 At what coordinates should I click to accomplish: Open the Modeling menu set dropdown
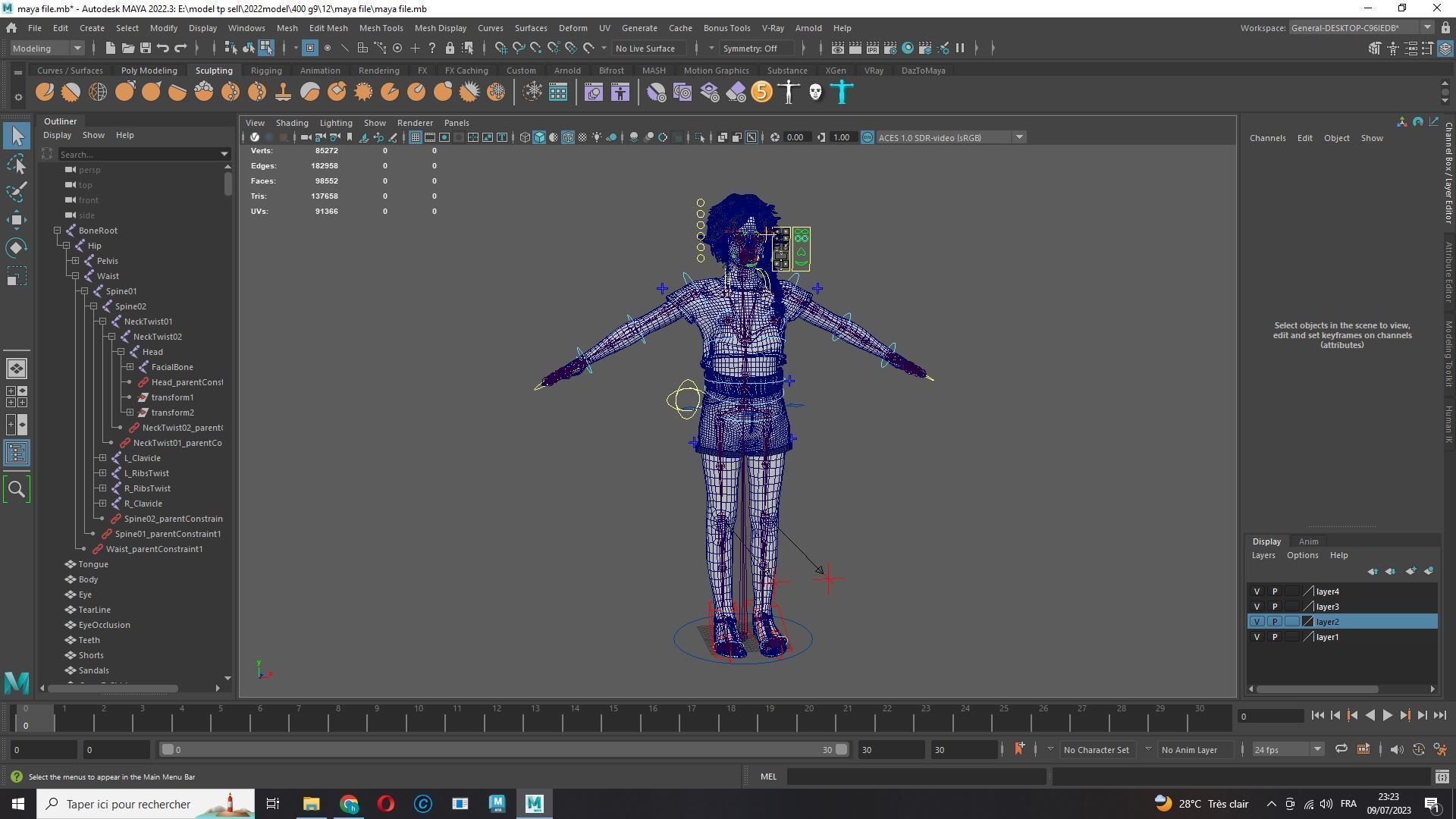tap(47, 48)
